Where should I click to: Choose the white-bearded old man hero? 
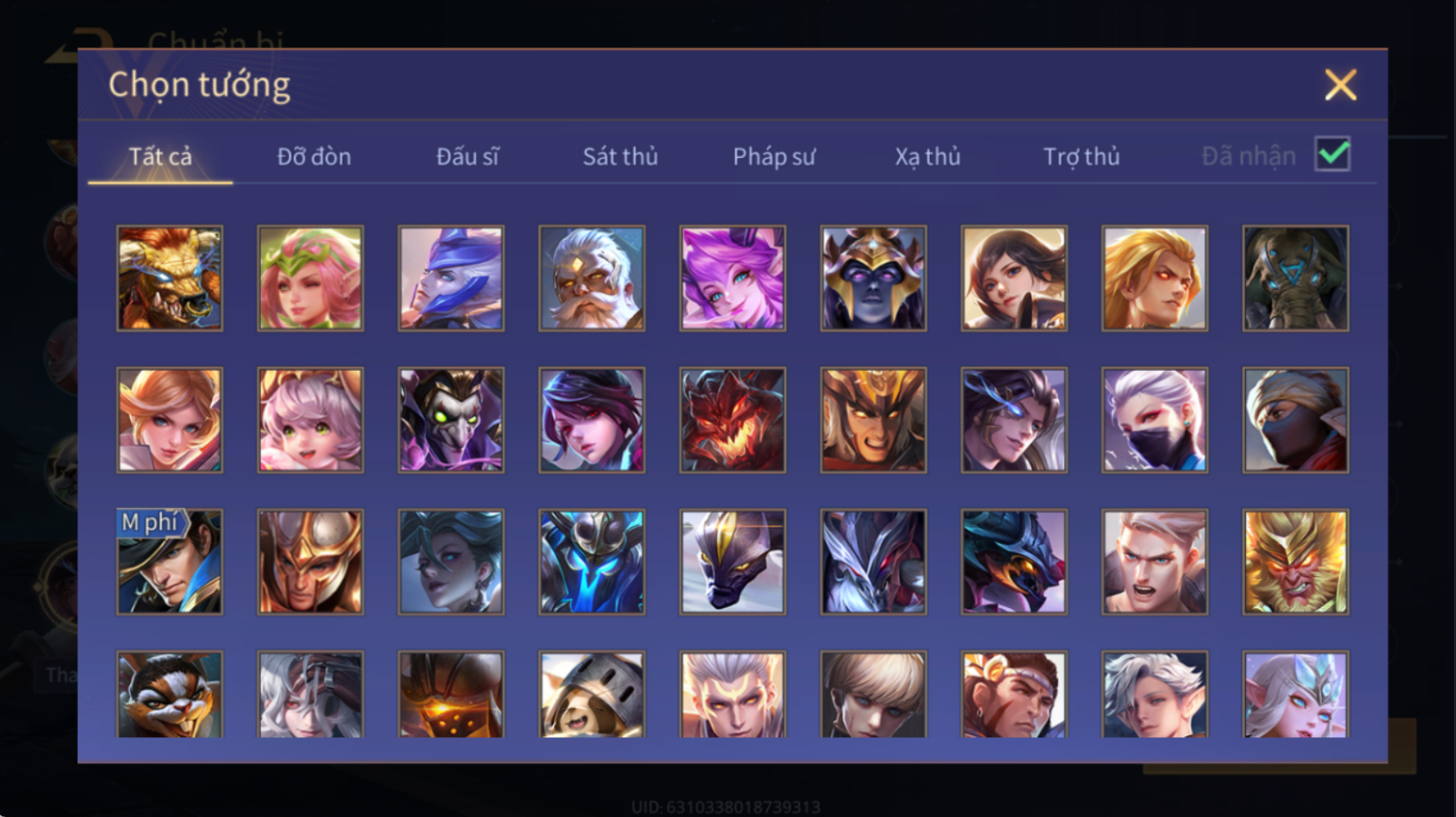tap(592, 278)
